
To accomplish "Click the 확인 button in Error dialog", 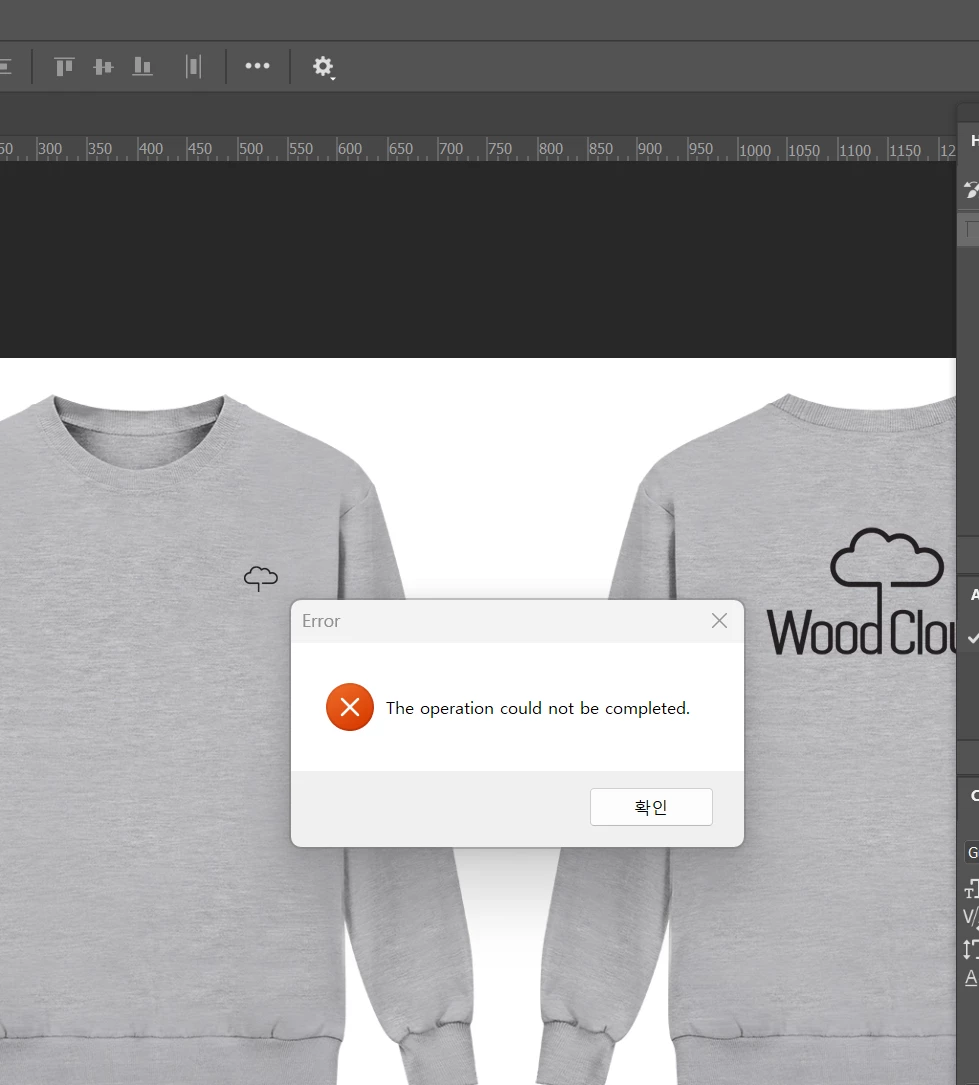I will [x=651, y=807].
